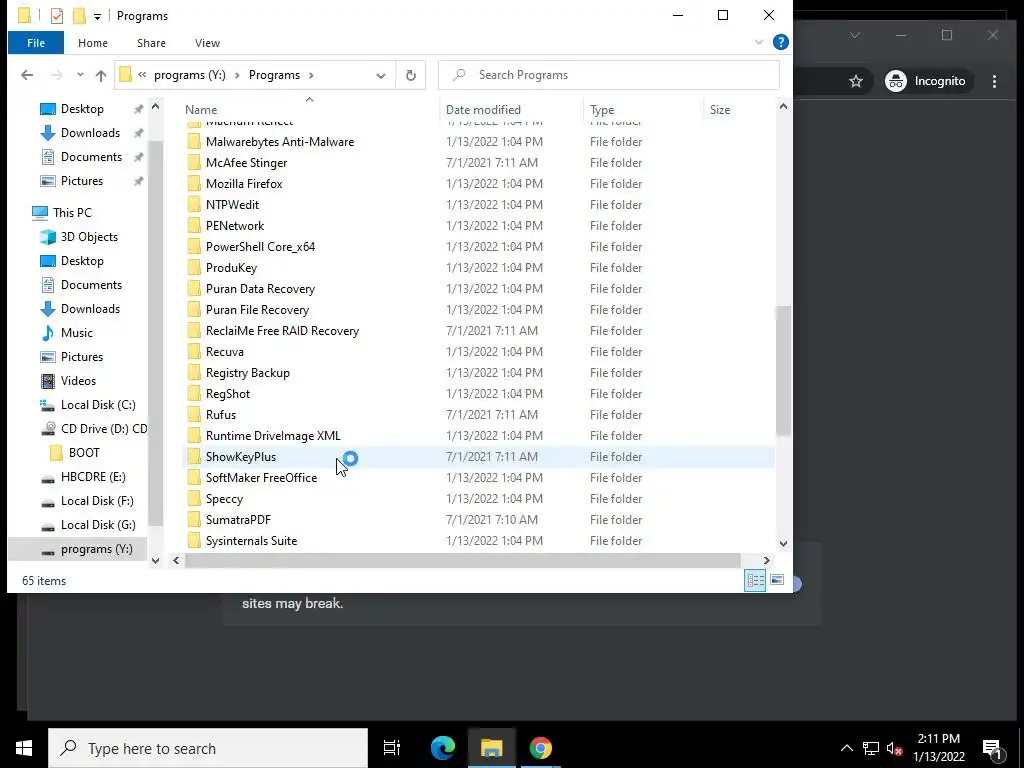Select Local Disk (C:) drive
Viewport: 1024px width, 768px height.
[x=98, y=405]
